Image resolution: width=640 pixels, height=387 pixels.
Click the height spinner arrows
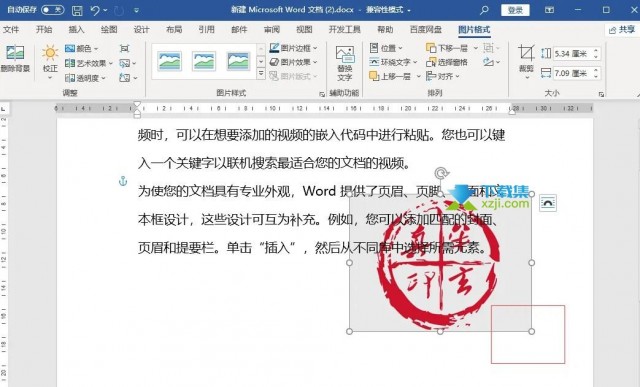coord(596,53)
